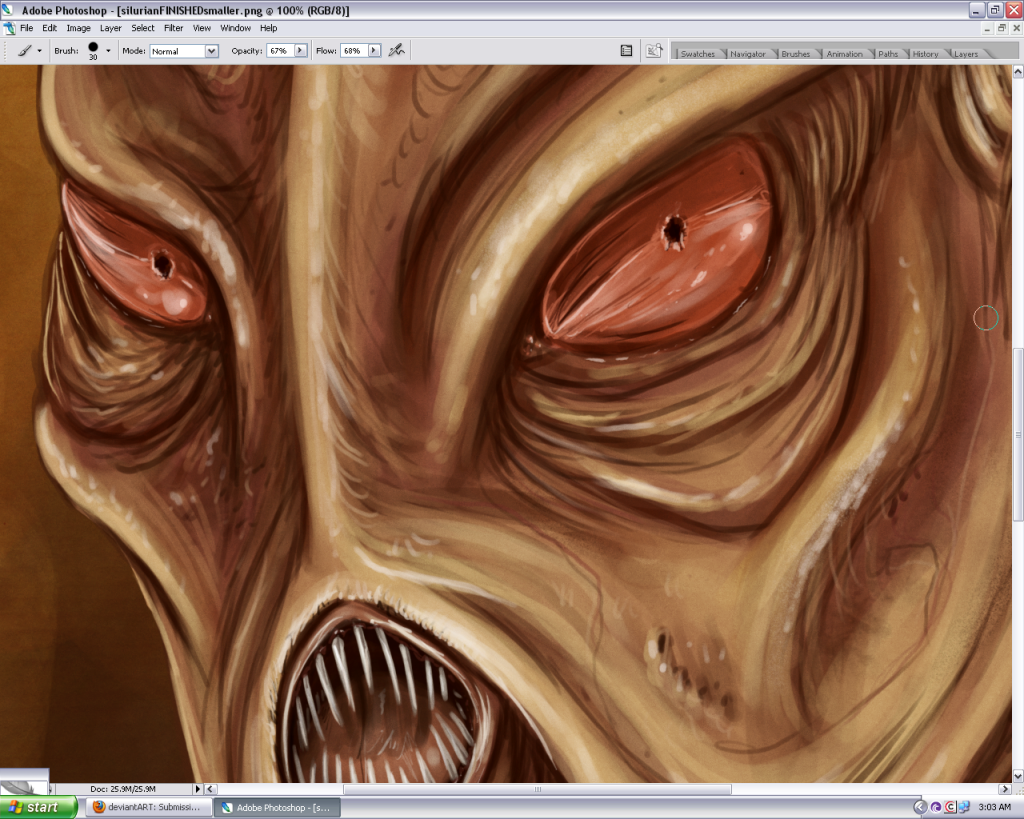Click in the Opacity value field
This screenshot has height=819, width=1024.
(279, 50)
